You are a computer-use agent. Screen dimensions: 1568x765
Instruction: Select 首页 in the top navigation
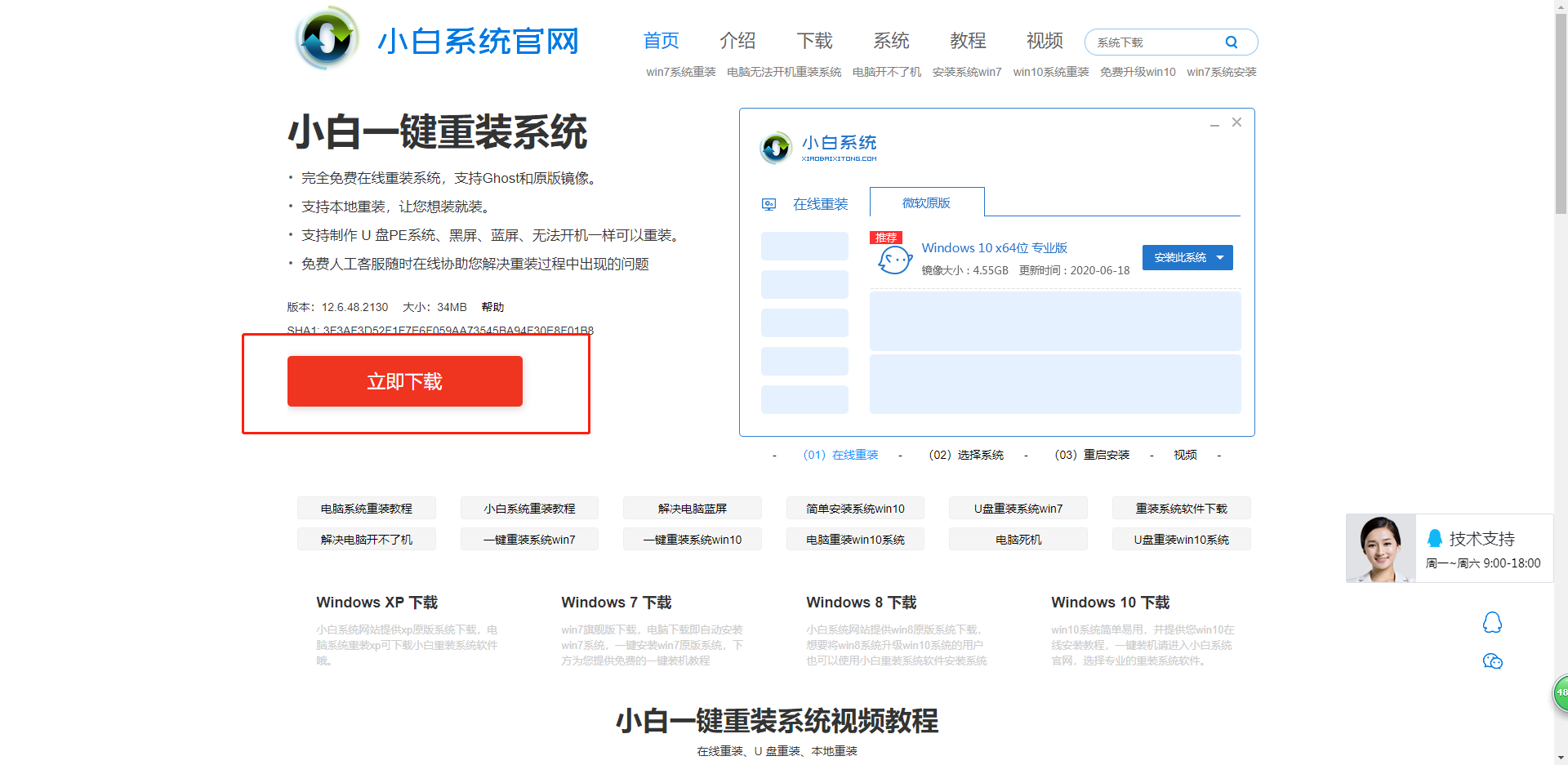(661, 40)
